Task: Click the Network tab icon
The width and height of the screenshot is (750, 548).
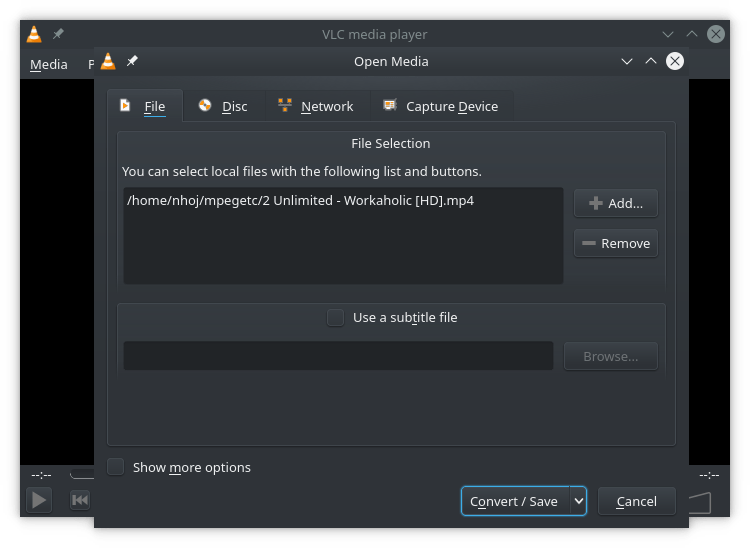Action: click(x=285, y=105)
